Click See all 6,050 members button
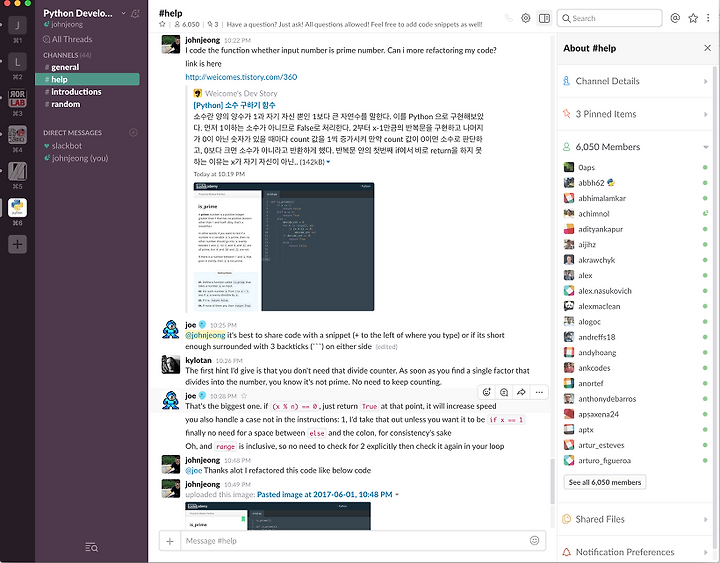This screenshot has width=720, height=563. pos(605,482)
